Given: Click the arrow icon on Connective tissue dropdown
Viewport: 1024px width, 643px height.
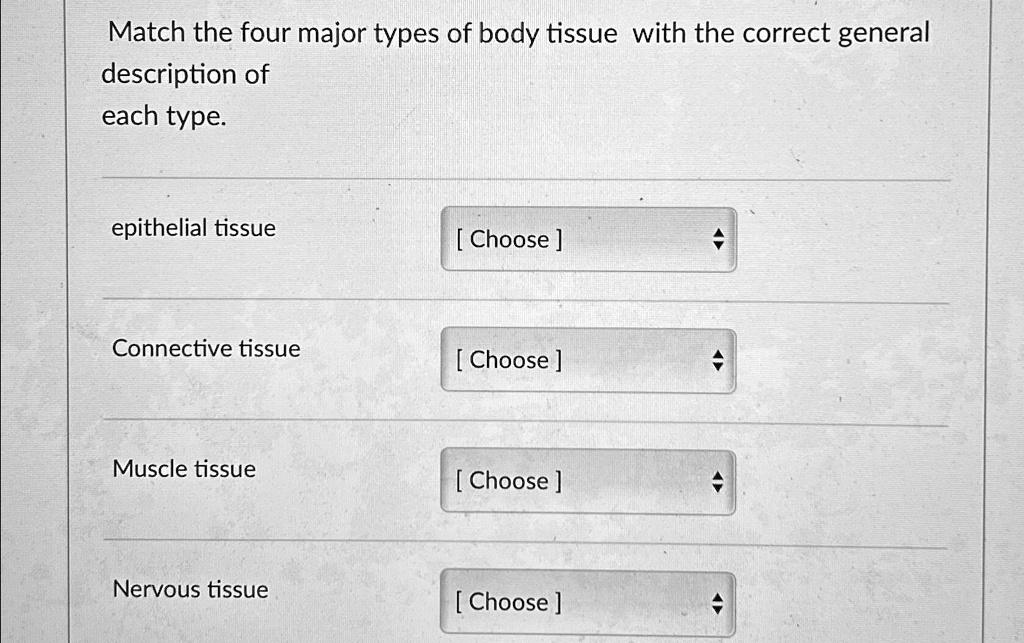Looking at the screenshot, I should coord(717,360).
